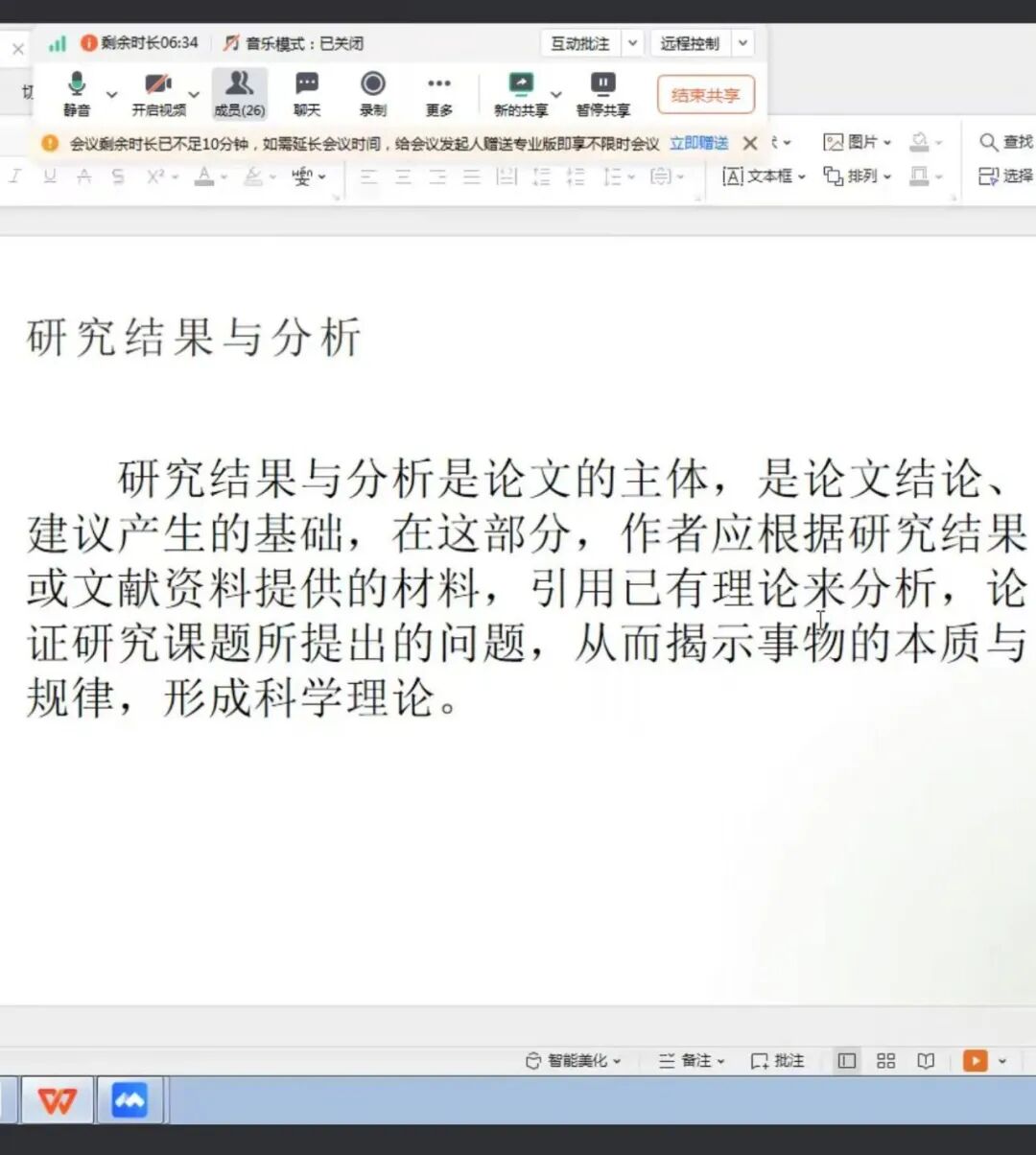Open the 智能美化 menu in status bar
1036x1155 pixels.
point(574,1061)
